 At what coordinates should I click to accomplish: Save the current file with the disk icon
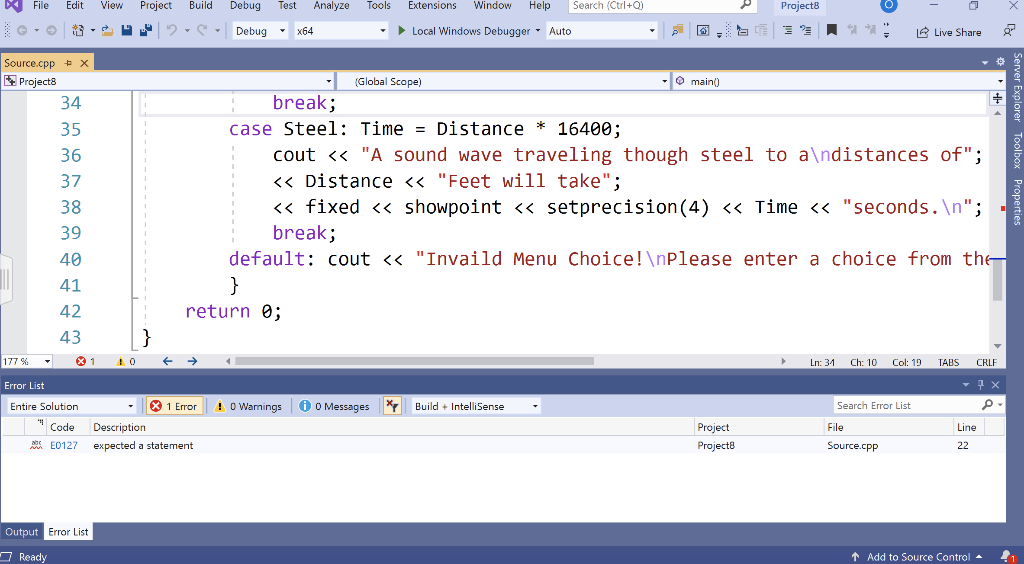click(x=127, y=31)
